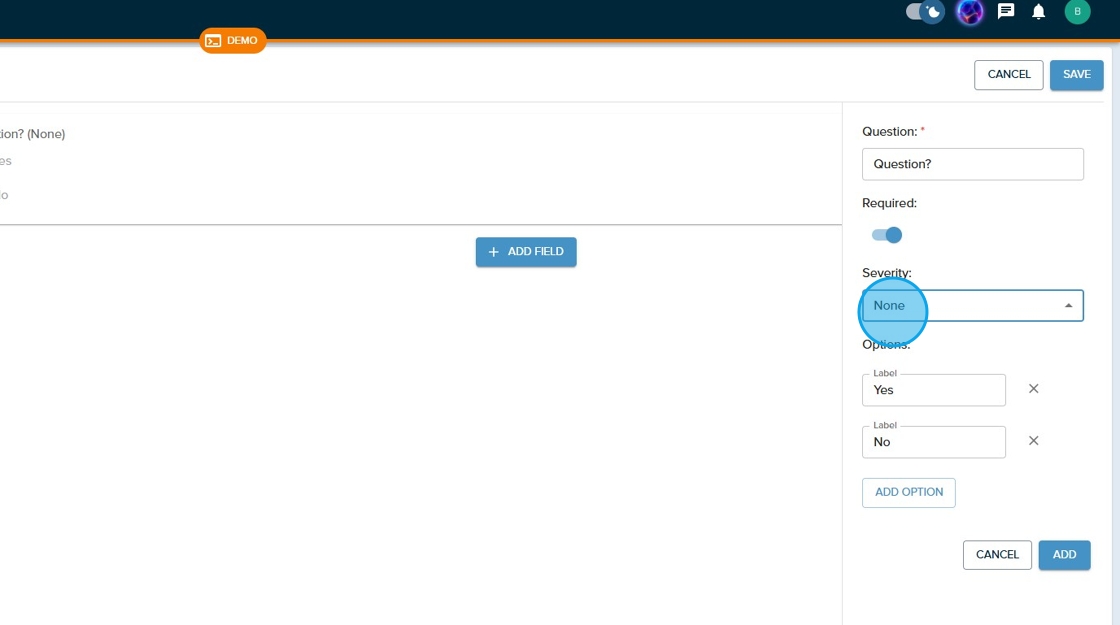
Task: Click the Yes label input field
Action: (x=933, y=391)
